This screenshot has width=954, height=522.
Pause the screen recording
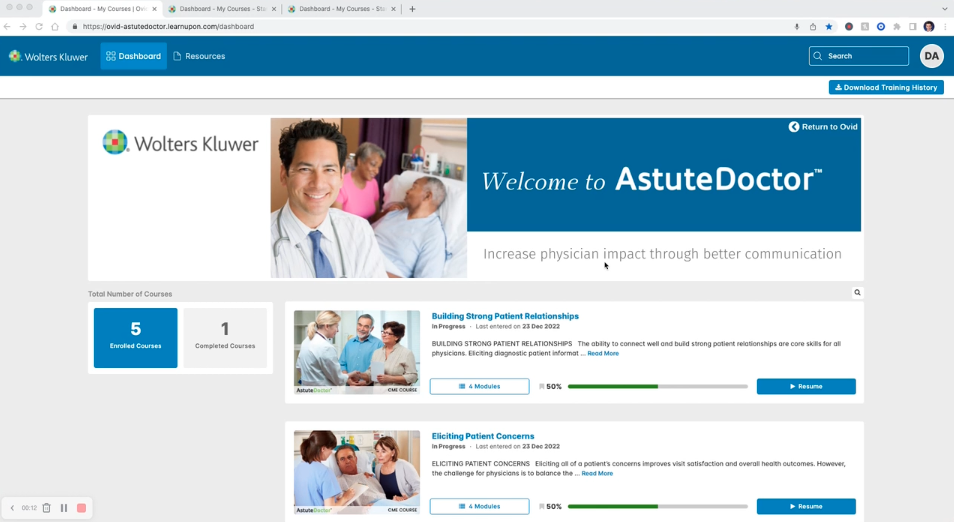pos(64,508)
